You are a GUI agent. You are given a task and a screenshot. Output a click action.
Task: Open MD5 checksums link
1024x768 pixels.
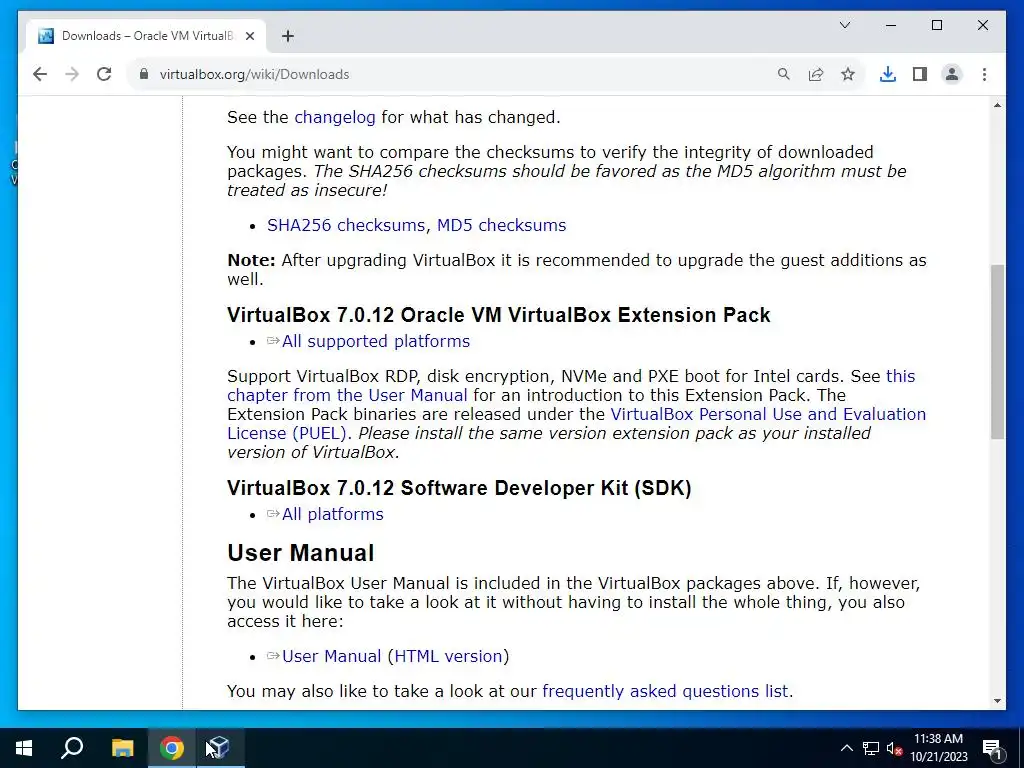[x=501, y=225]
